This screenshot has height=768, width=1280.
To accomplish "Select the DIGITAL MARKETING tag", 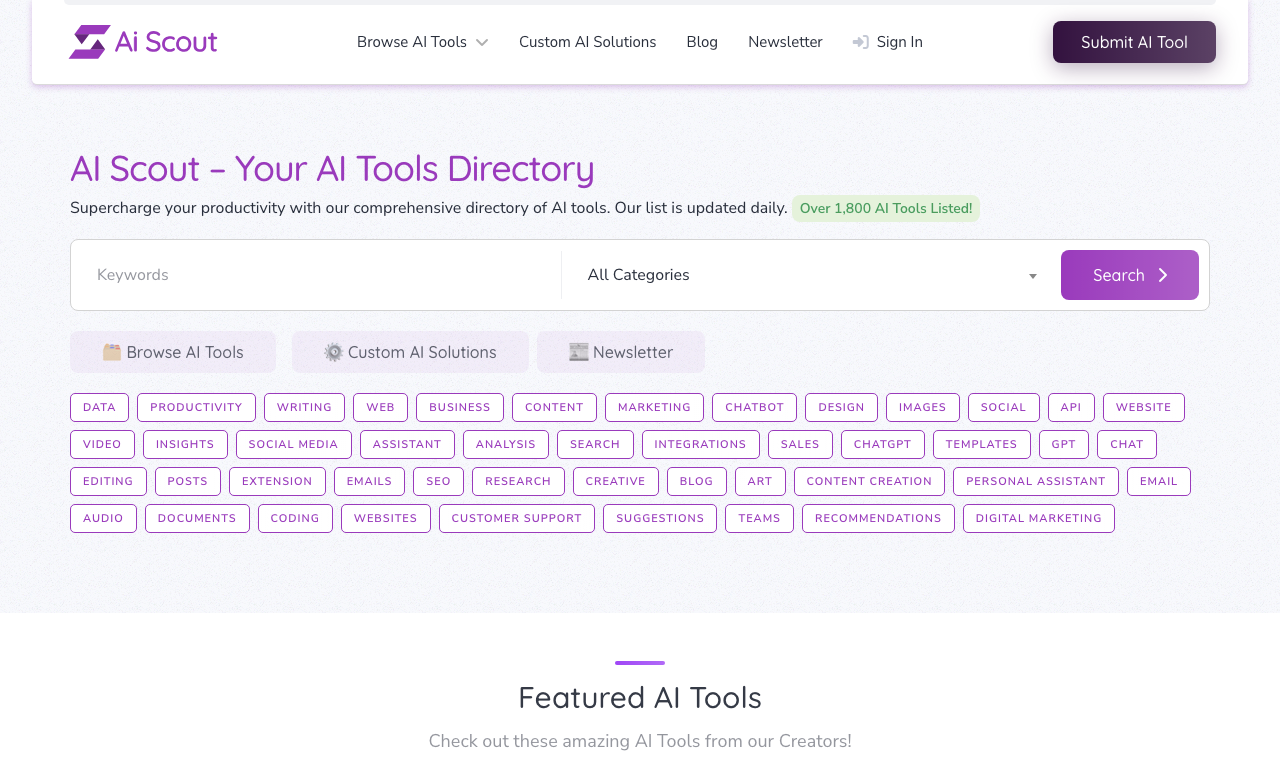I will 1038,518.
